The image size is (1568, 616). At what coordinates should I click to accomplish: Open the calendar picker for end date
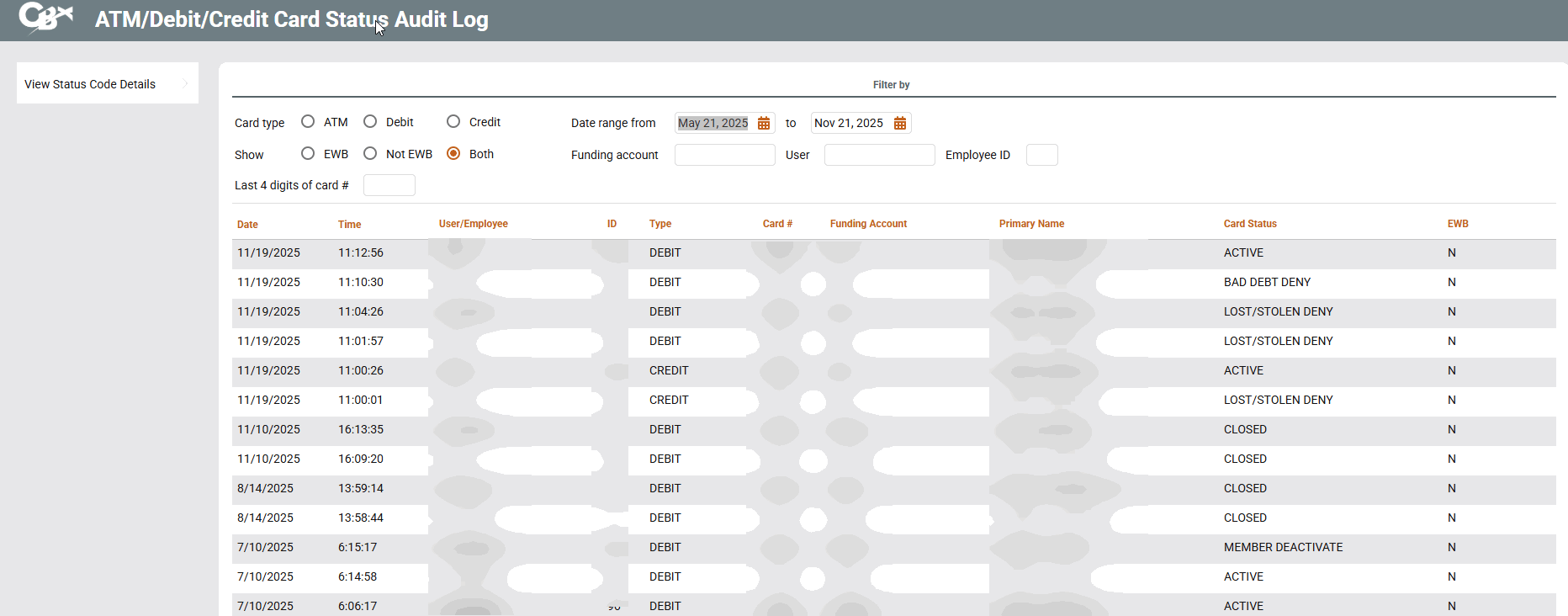click(900, 124)
